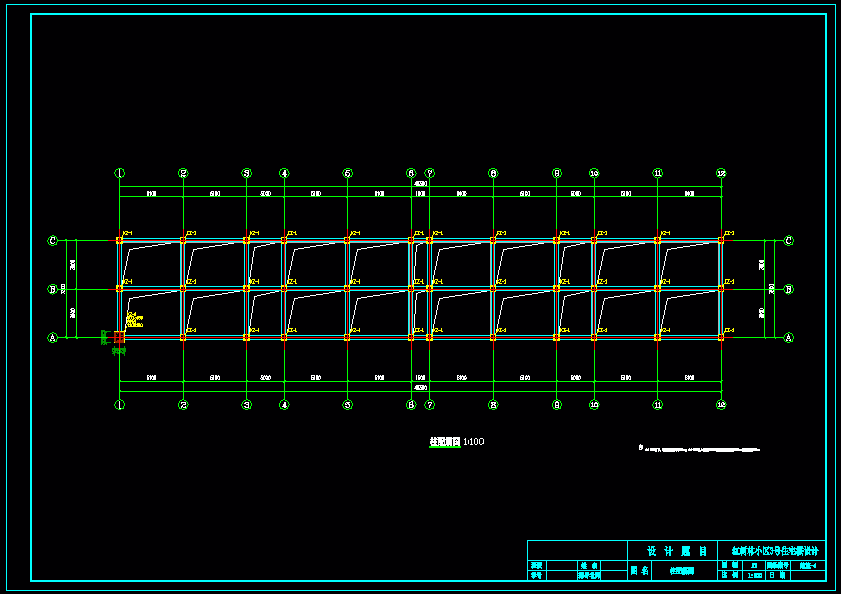Select the project name cell in title block
Image resolution: width=841 pixels, height=594 pixels.
pos(775,551)
